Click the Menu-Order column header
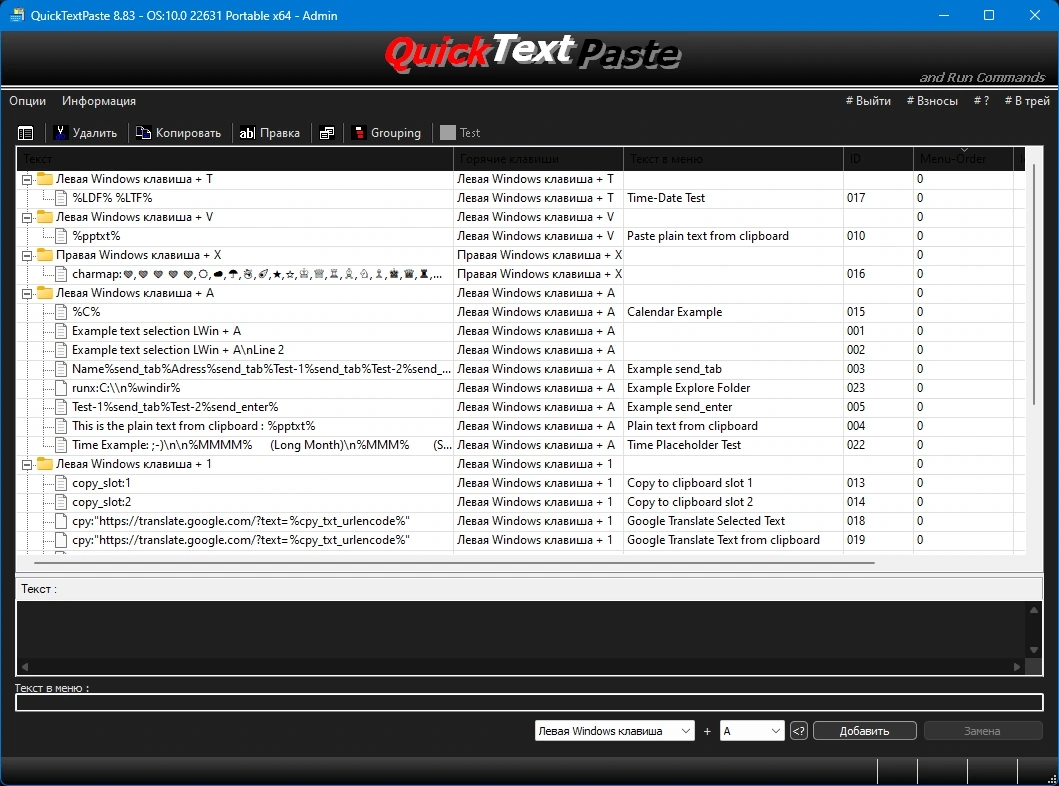Image resolution: width=1059 pixels, height=786 pixels. click(x=963, y=159)
